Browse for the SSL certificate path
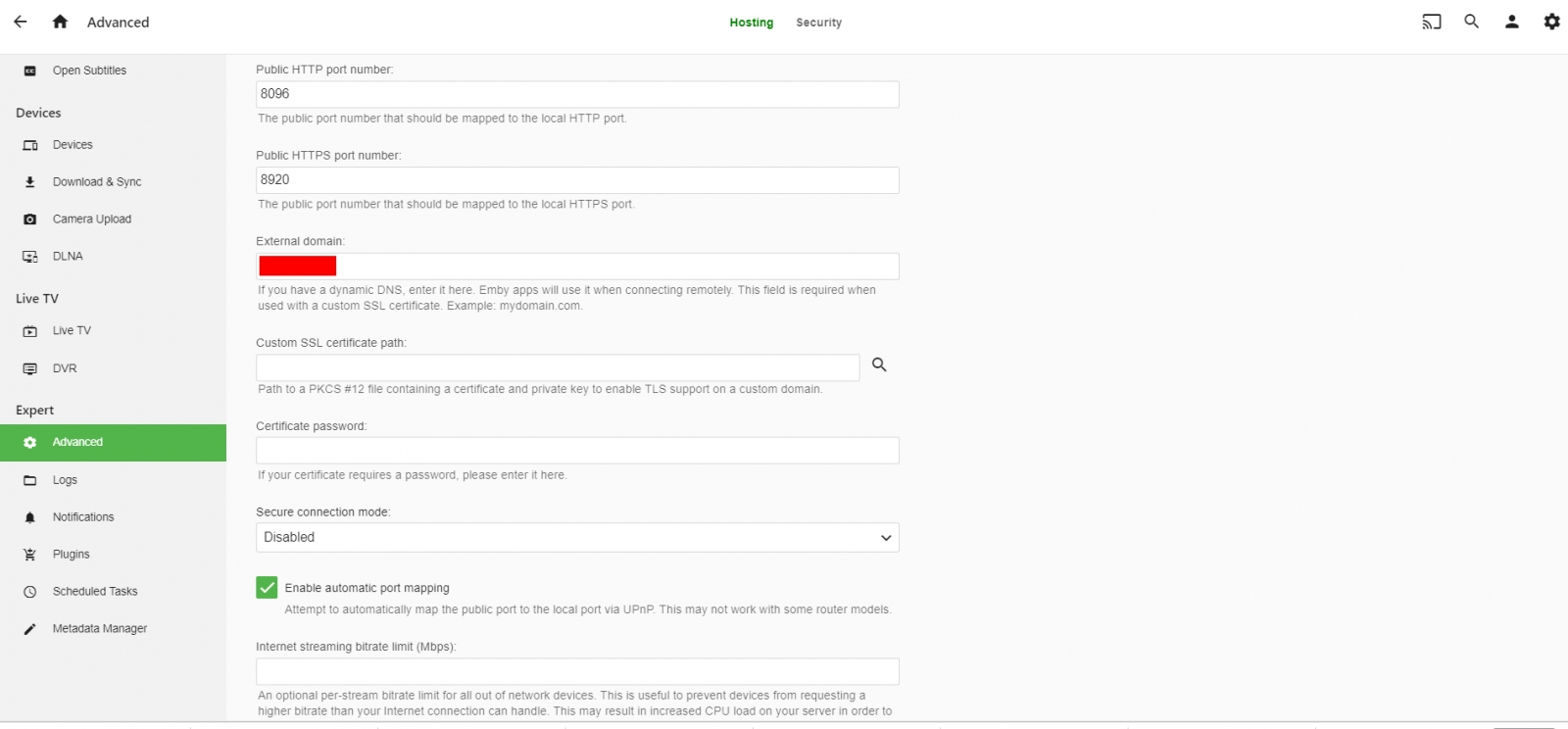Image resolution: width=1568 pixels, height=729 pixels. pos(879,364)
